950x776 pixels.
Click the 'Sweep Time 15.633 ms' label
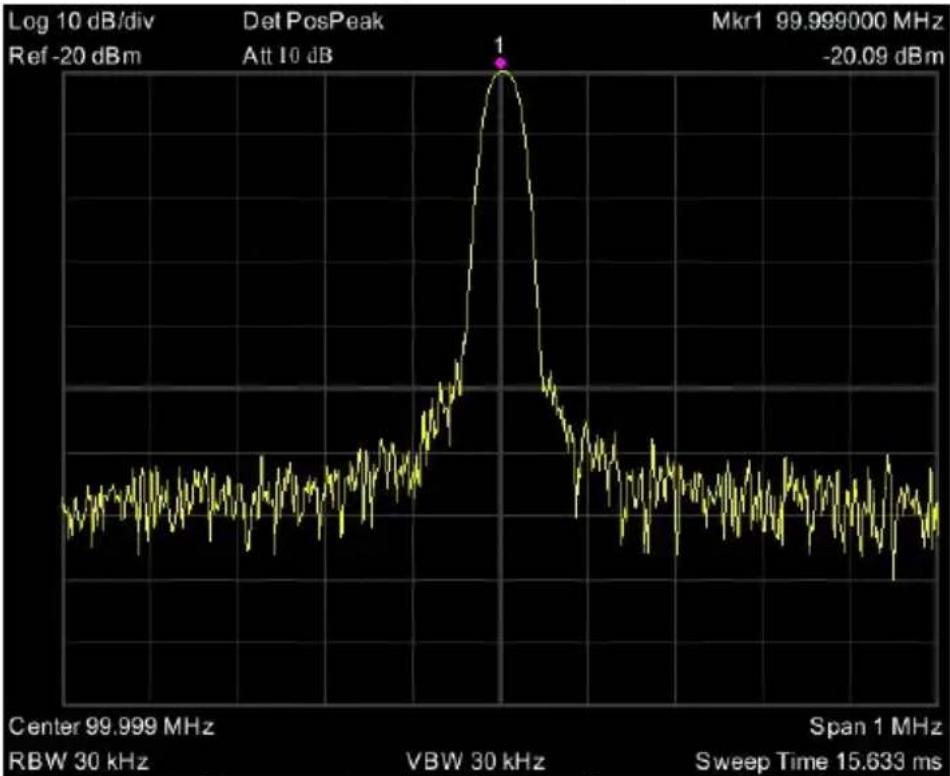(819, 761)
